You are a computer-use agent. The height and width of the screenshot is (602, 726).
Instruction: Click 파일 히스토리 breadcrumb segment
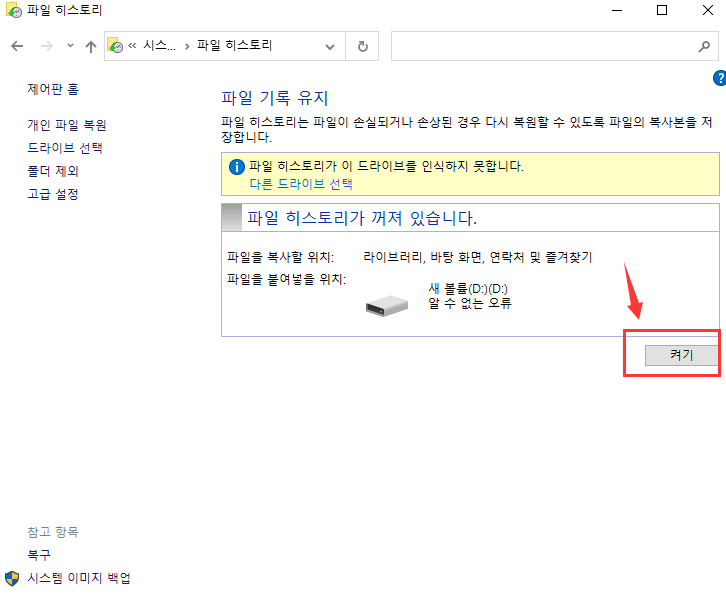pos(234,45)
